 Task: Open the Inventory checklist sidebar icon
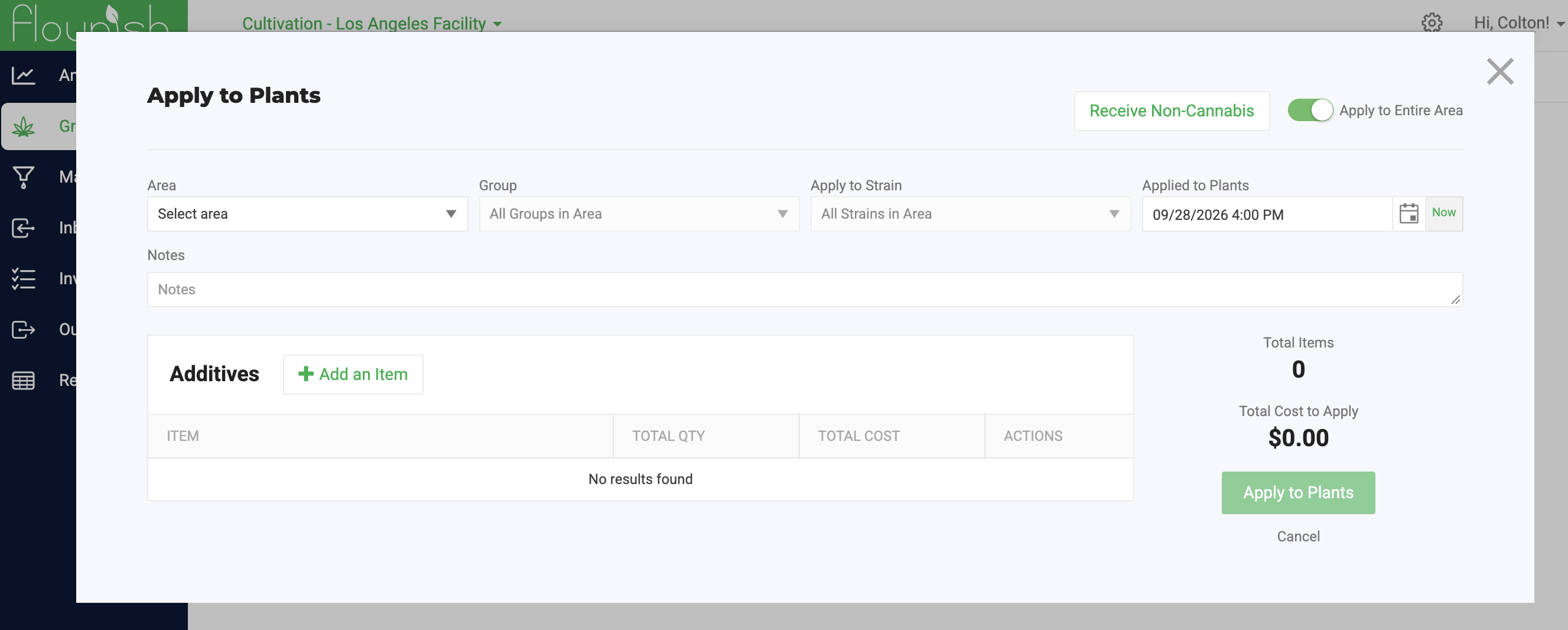pos(23,279)
